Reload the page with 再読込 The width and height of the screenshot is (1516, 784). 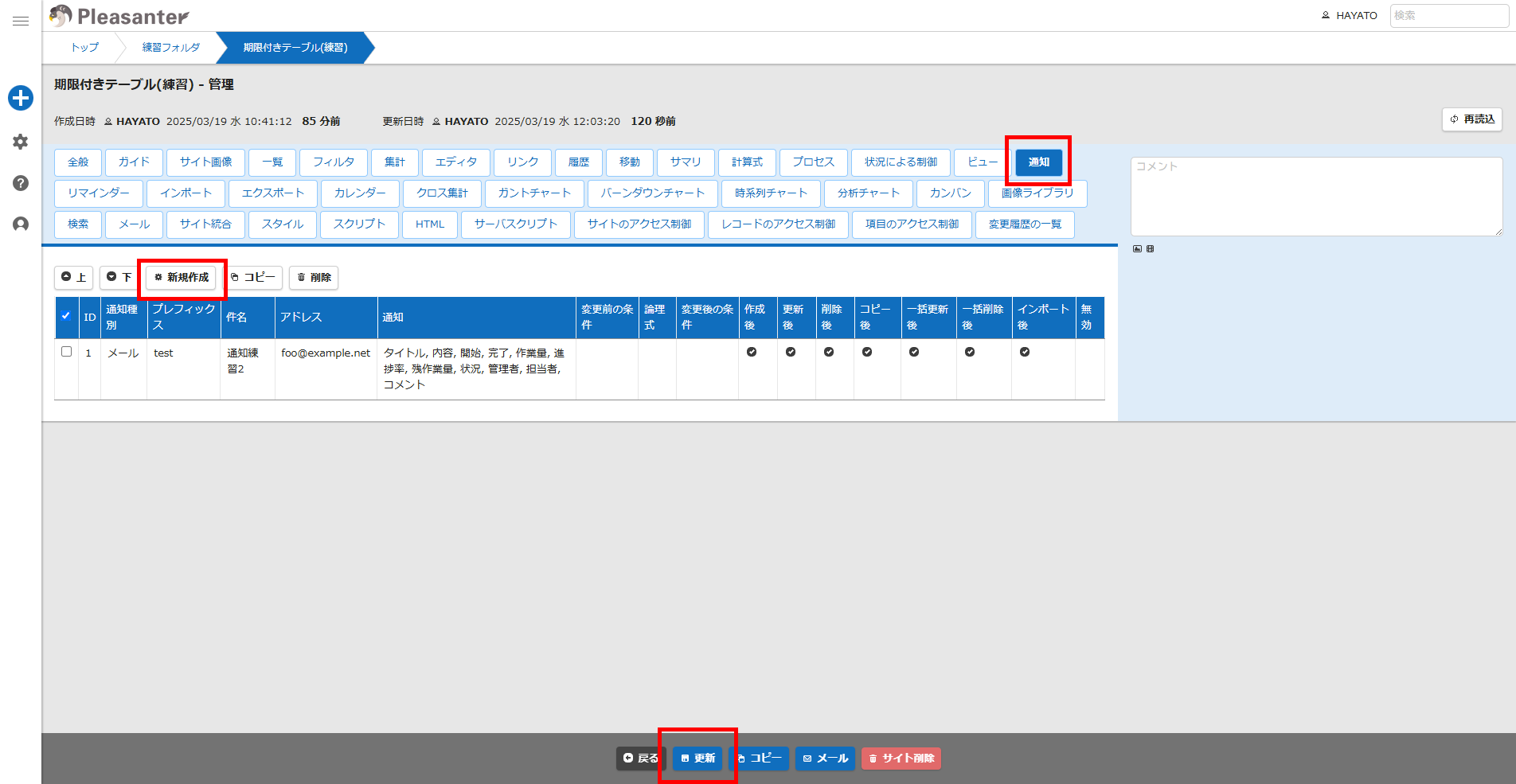(1472, 119)
